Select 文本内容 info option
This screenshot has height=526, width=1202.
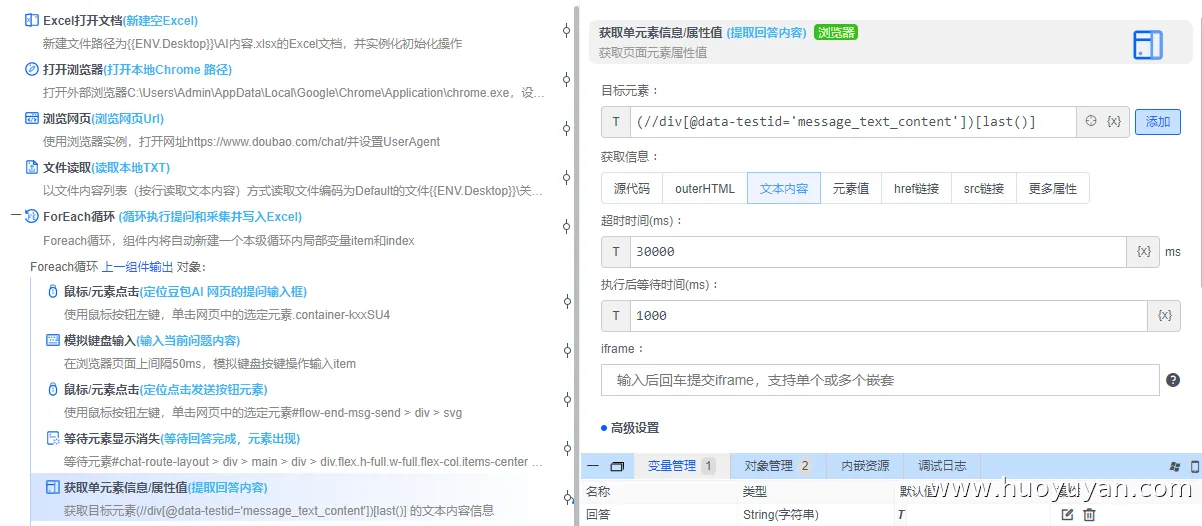(784, 188)
